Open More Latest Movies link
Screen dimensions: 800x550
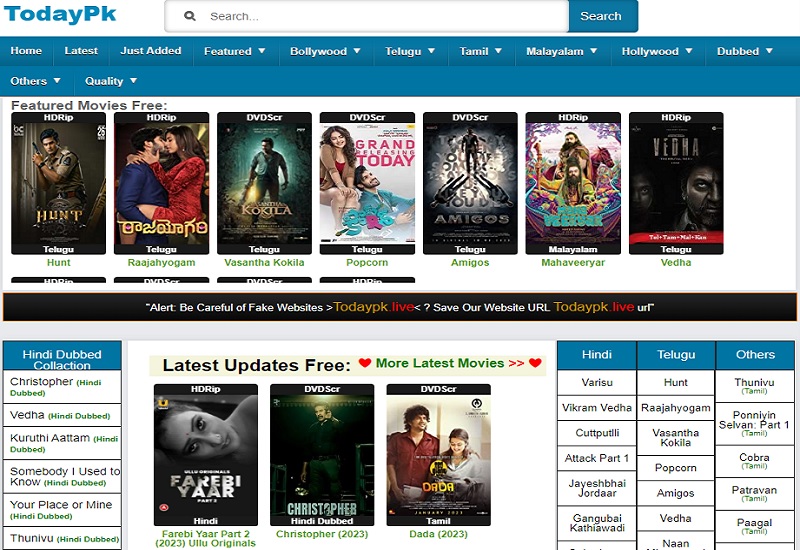450,363
